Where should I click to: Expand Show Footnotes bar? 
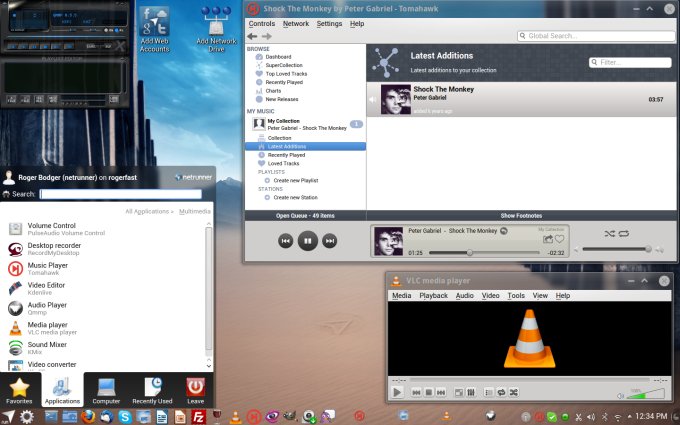tap(520, 215)
